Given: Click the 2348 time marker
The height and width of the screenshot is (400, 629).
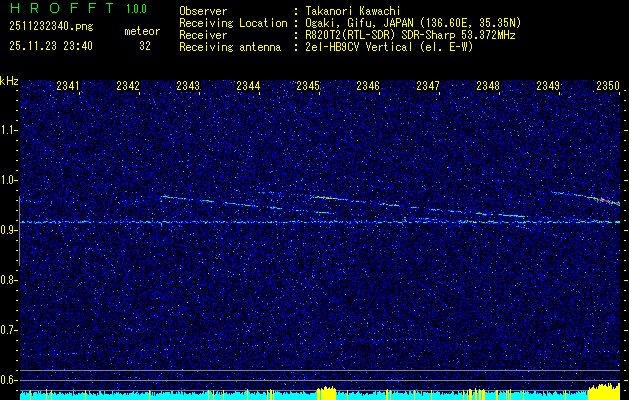Looking at the screenshot, I should pyautogui.click(x=488, y=85).
